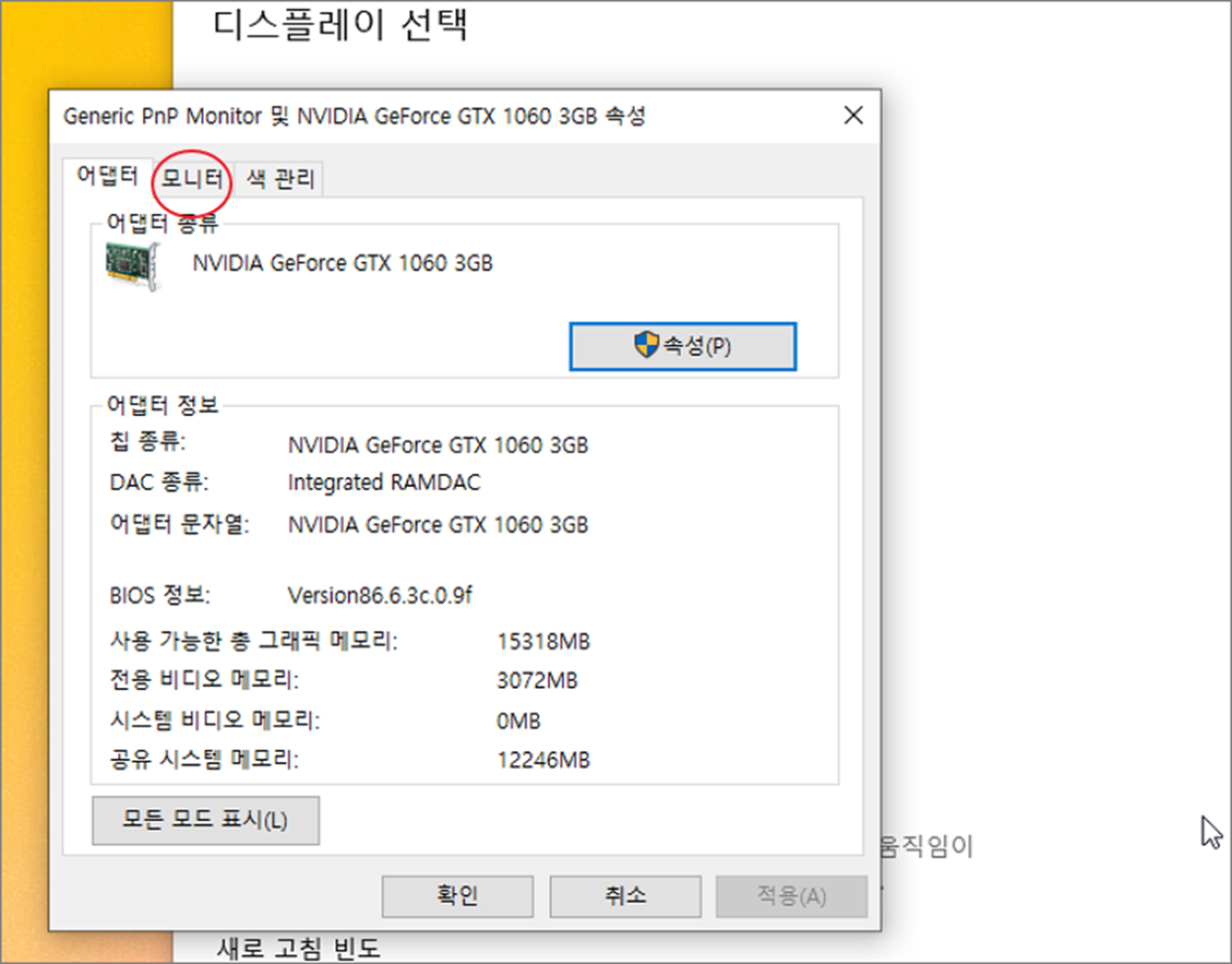The image size is (1232, 964).
Task: Click the 디스플레이 선택 heading in the settings window
Action: pyautogui.click(x=340, y=25)
